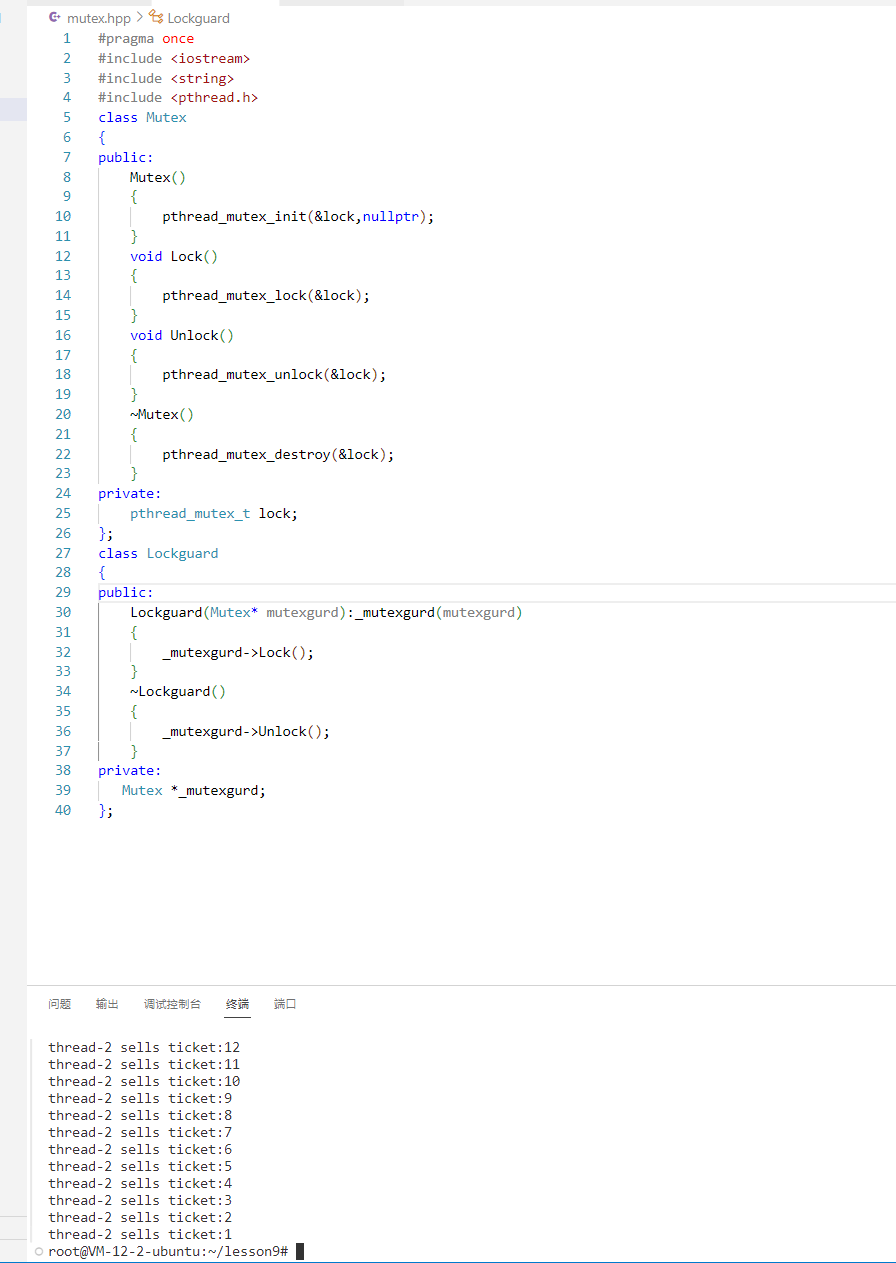This screenshot has width=896, height=1263.
Task: Switch to the 调试控制台 tab
Action: tap(172, 1004)
